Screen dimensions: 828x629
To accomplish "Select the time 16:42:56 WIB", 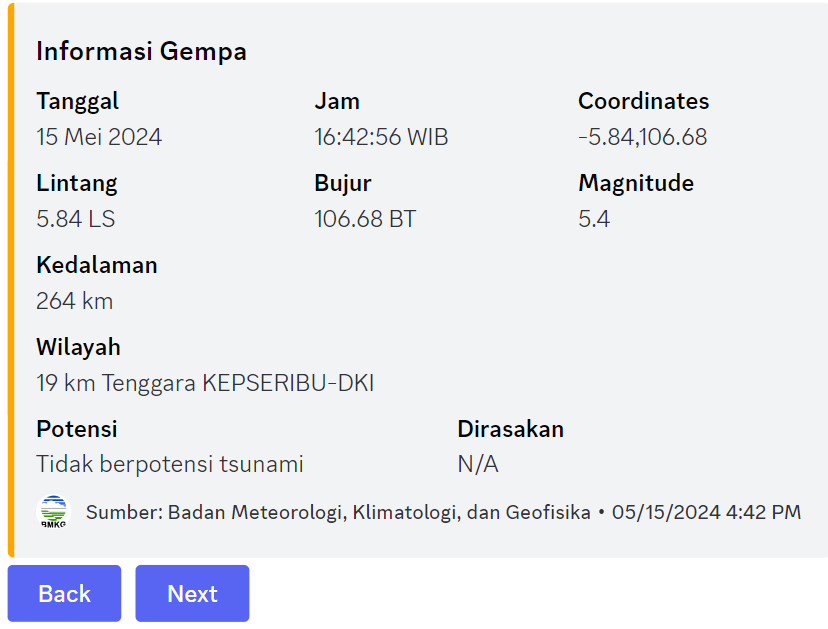I will pyautogui.click(x=381, y=137).
